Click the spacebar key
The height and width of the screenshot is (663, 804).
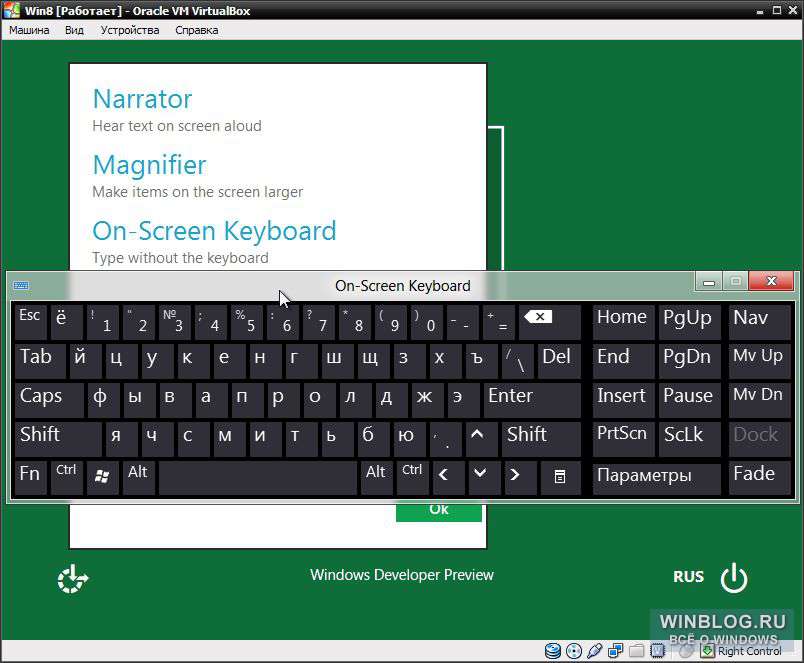coord(258,477)
